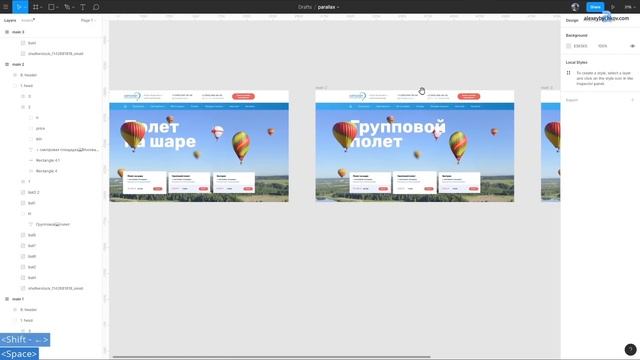Screen dimensions: 640x360
Task: Start presentation with the Present play icon
Action: pos(613,7)
